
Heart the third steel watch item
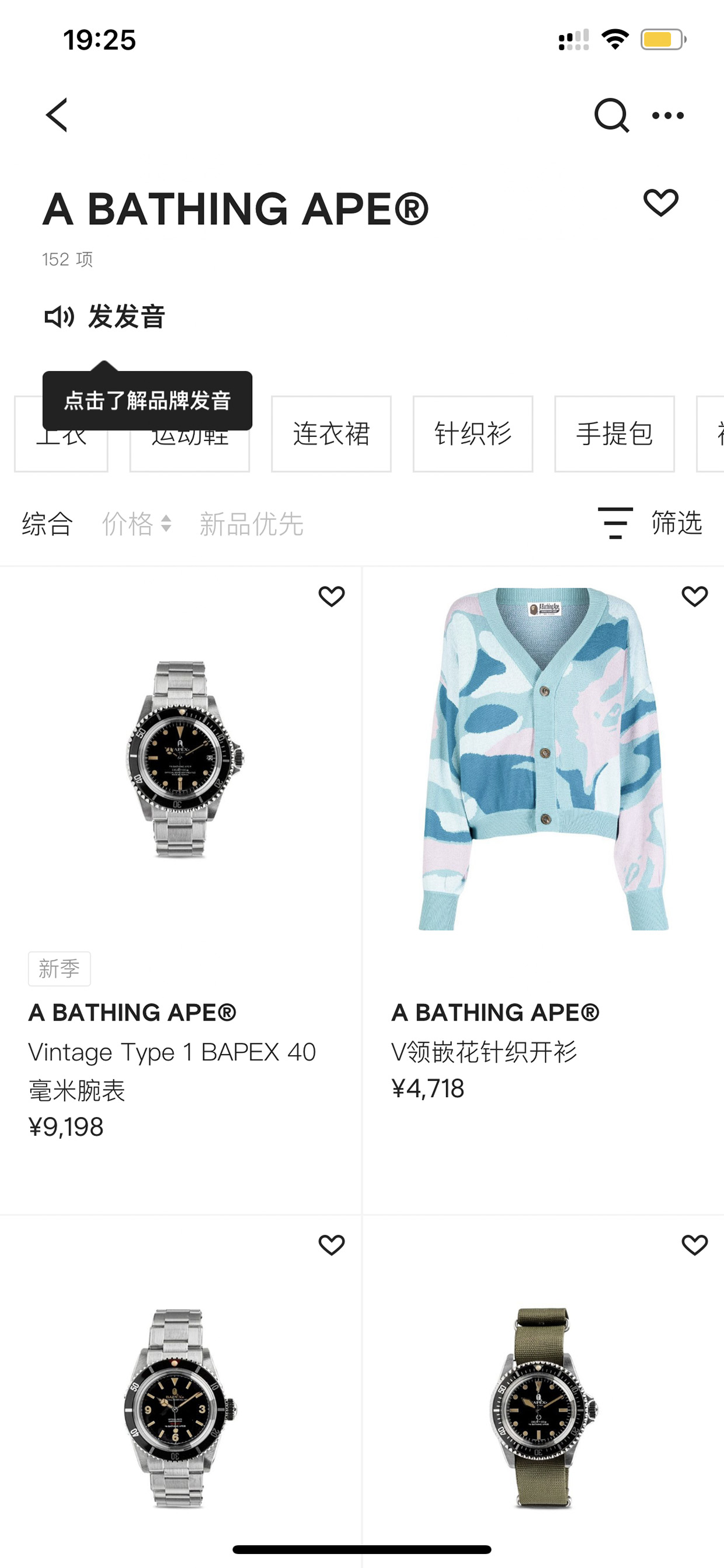click(x=332, y=1246)
